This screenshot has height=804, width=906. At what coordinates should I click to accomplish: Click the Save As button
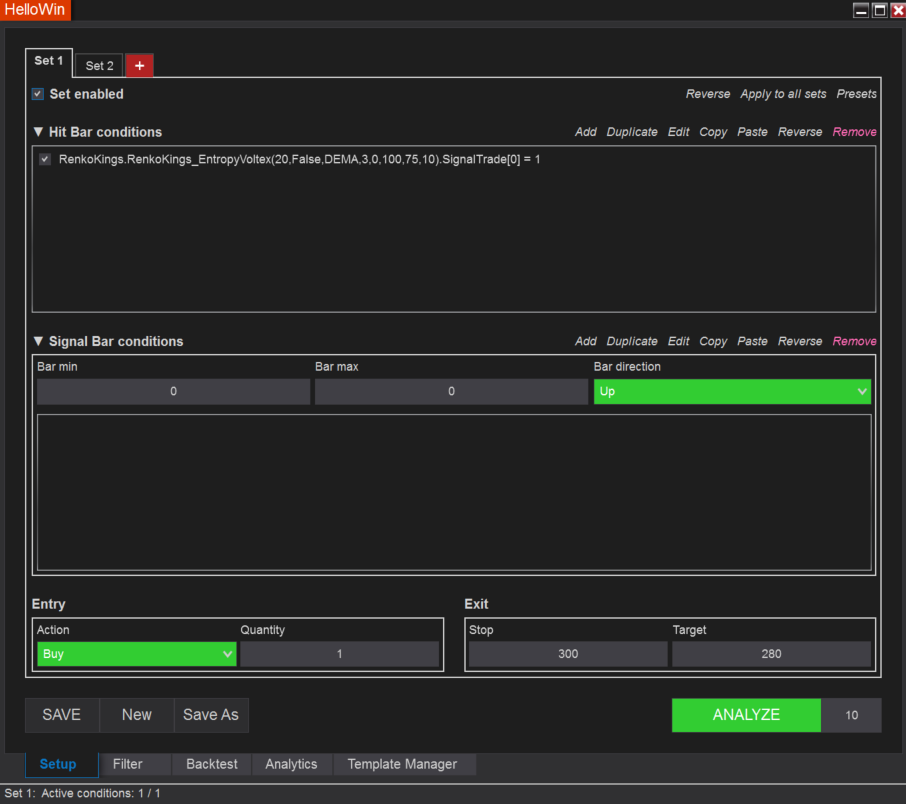pos(210,715)
